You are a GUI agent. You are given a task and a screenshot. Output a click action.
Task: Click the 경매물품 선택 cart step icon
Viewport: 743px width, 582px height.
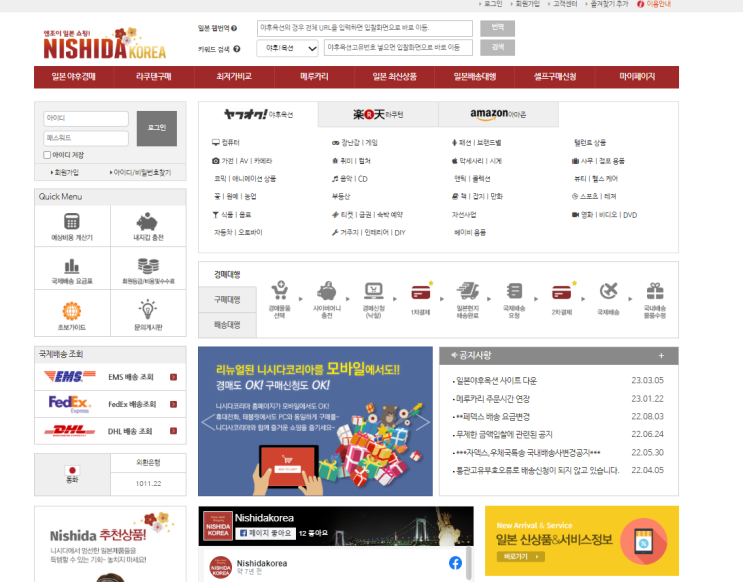280,291
